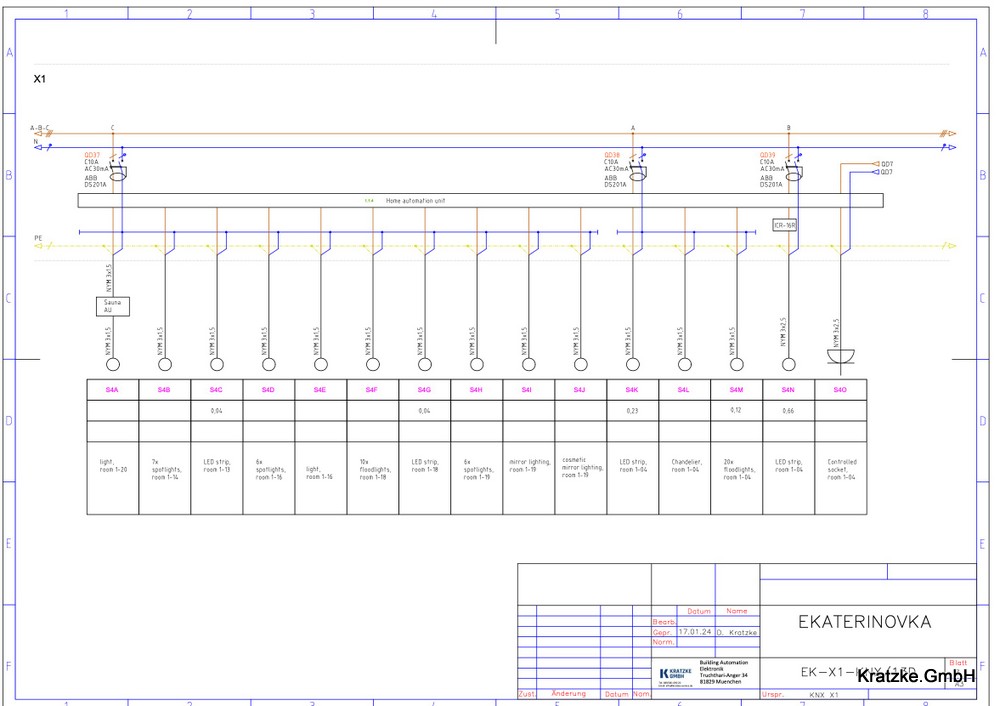1000x706 pixels.
Task: Select the Controlled socket description cell
Action: [841, 469]
